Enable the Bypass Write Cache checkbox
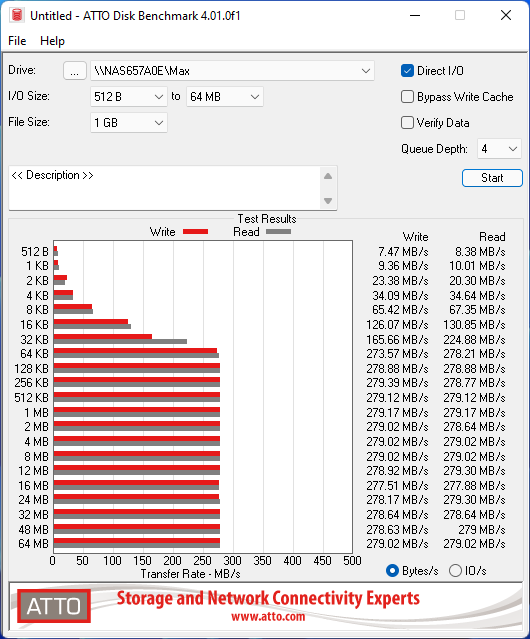The width and height of the screenshot is (530, 639). (x=407, y=97)
